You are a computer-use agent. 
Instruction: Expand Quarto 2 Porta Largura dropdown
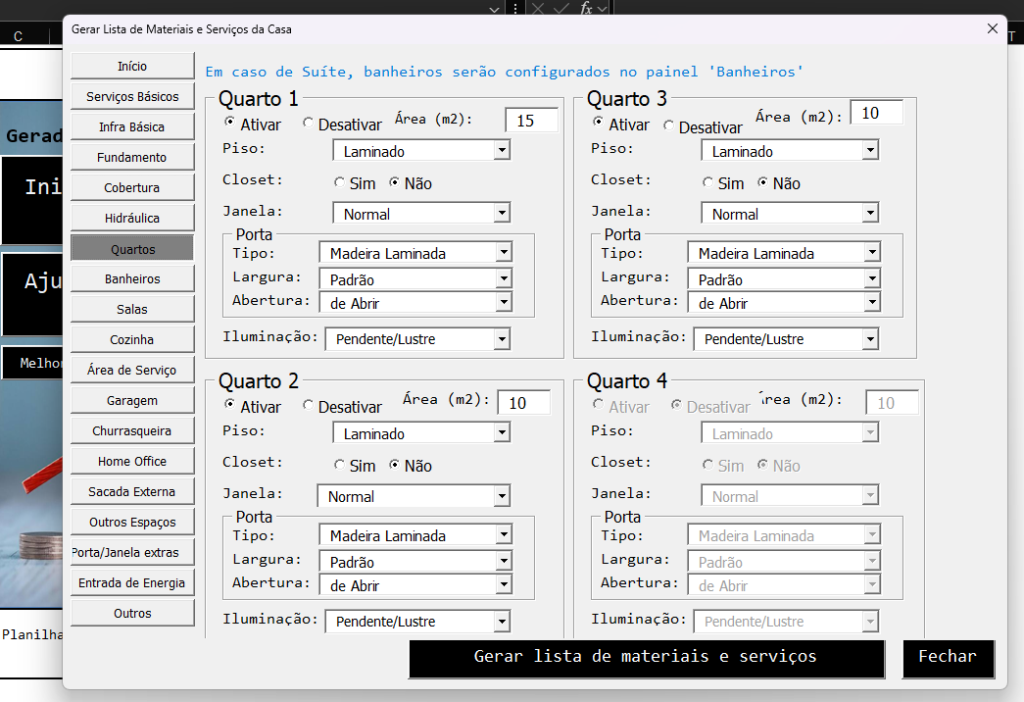(x=504, y=561)
